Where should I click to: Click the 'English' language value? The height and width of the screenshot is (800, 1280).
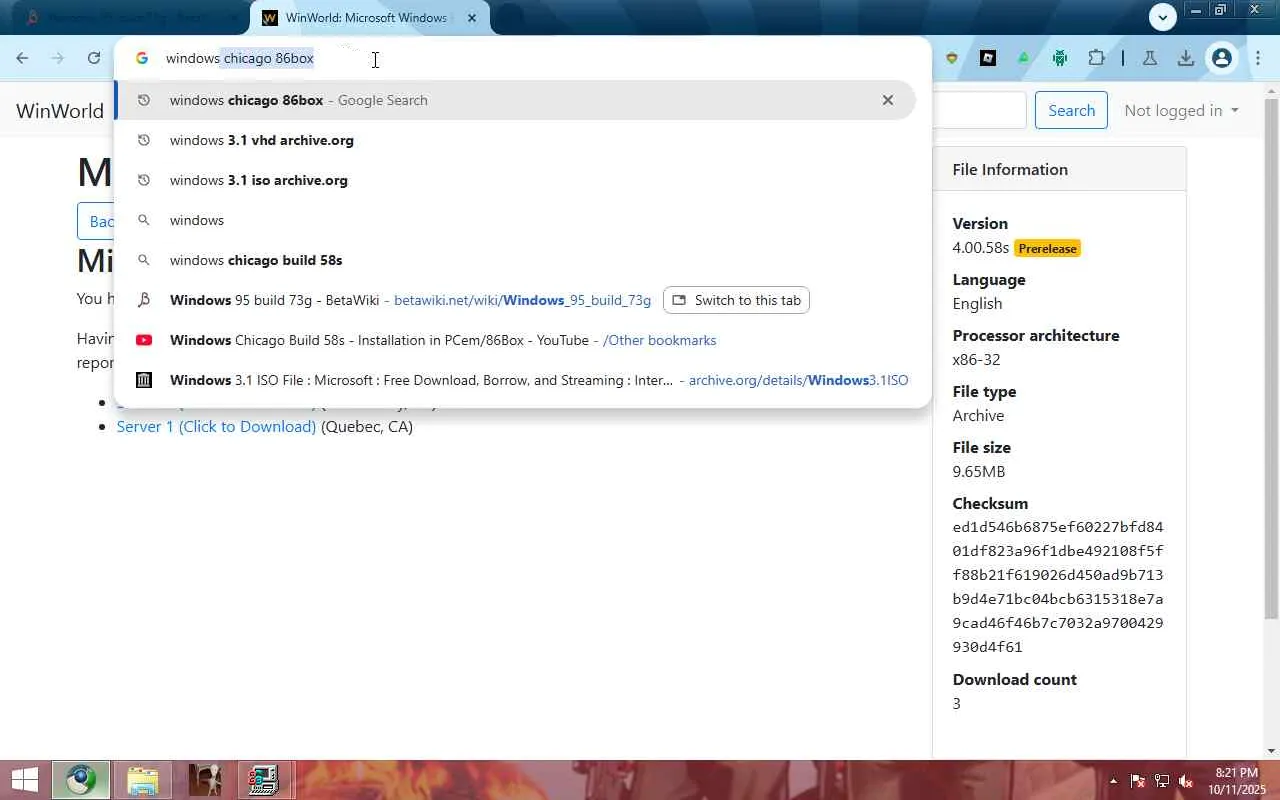977,303
